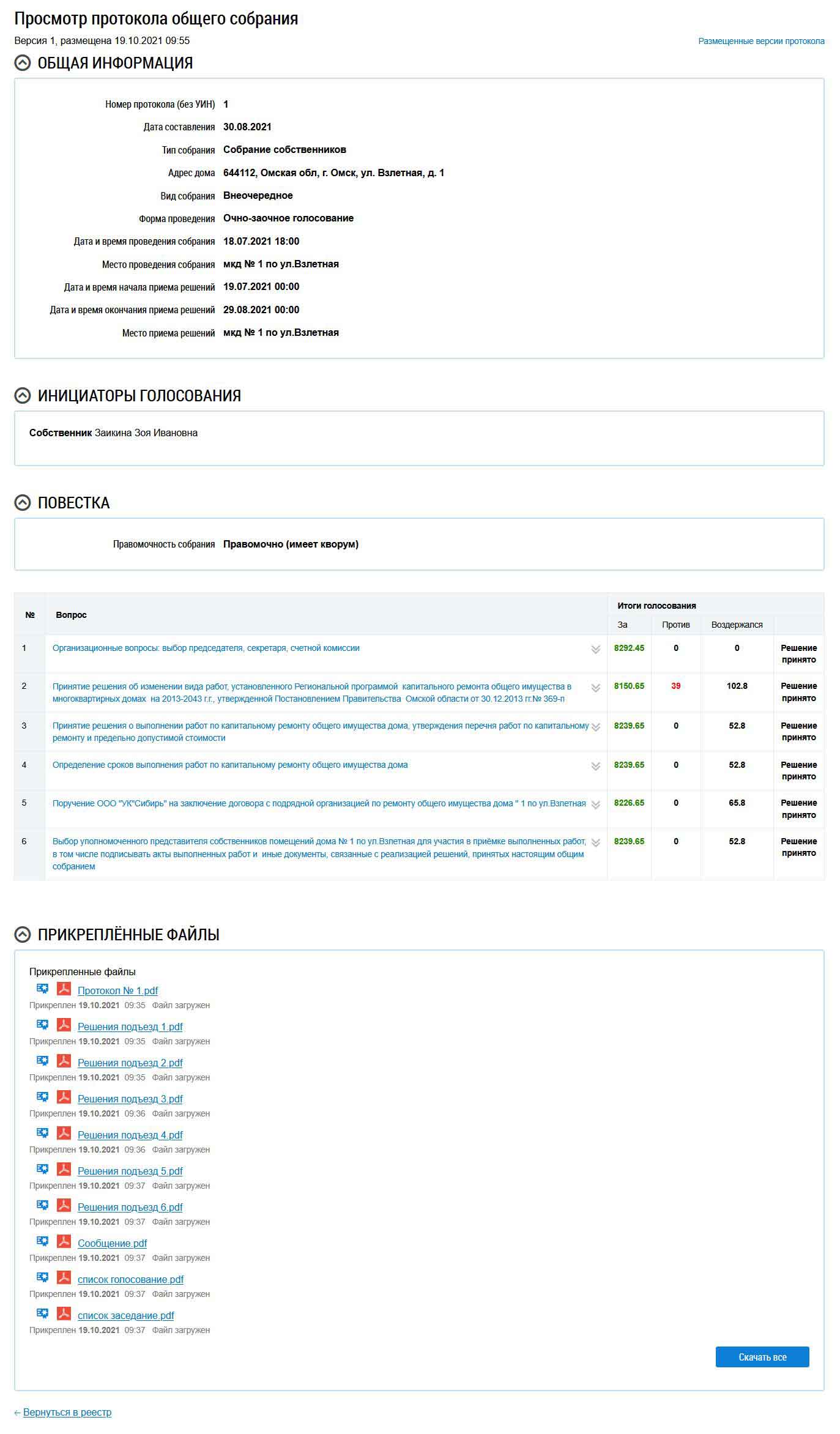This screenshot has height=1434, width=840.
Task: Click PDF icon of Решения подъезд 4.pdf
Action: [x=64, y=1133]
